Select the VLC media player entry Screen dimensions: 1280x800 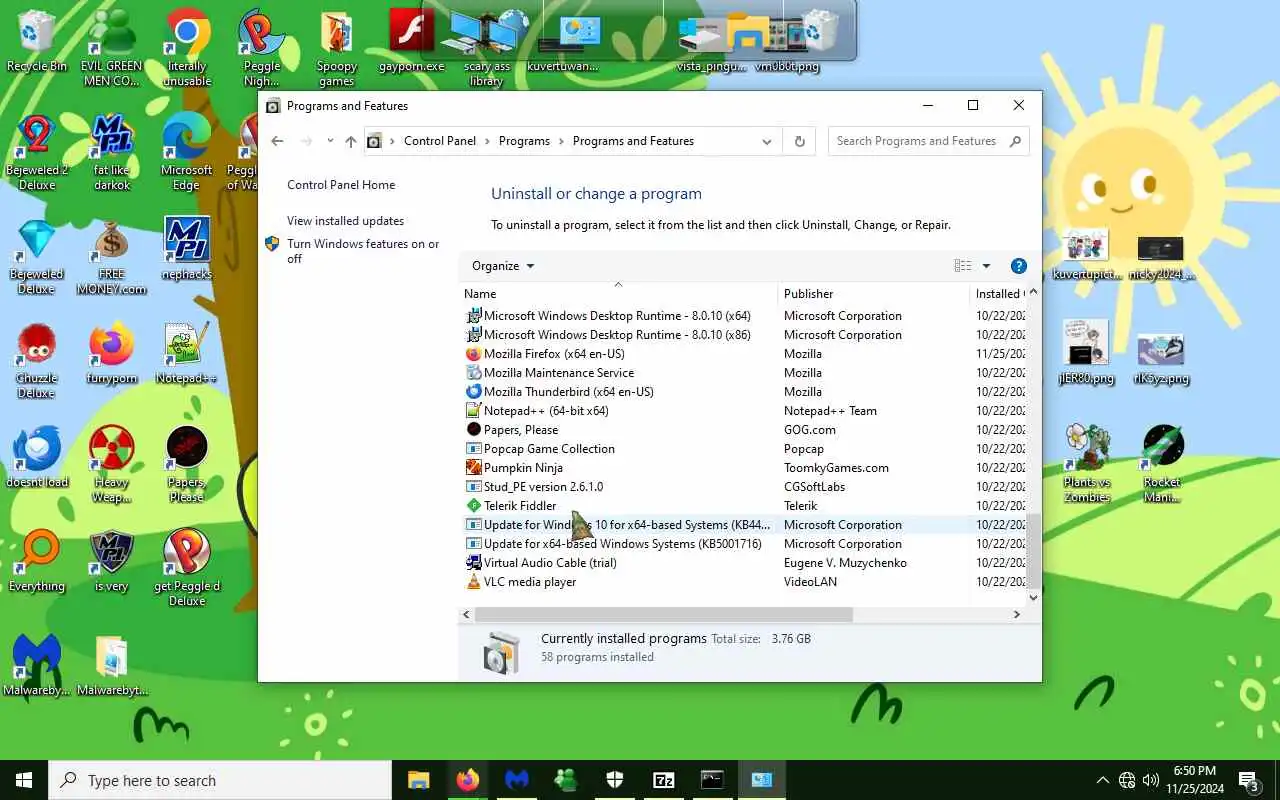(745, 582)
